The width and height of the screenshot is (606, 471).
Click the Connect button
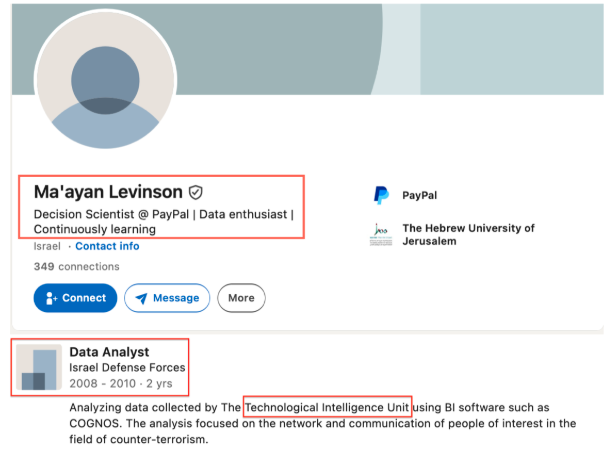click(75, 298)
